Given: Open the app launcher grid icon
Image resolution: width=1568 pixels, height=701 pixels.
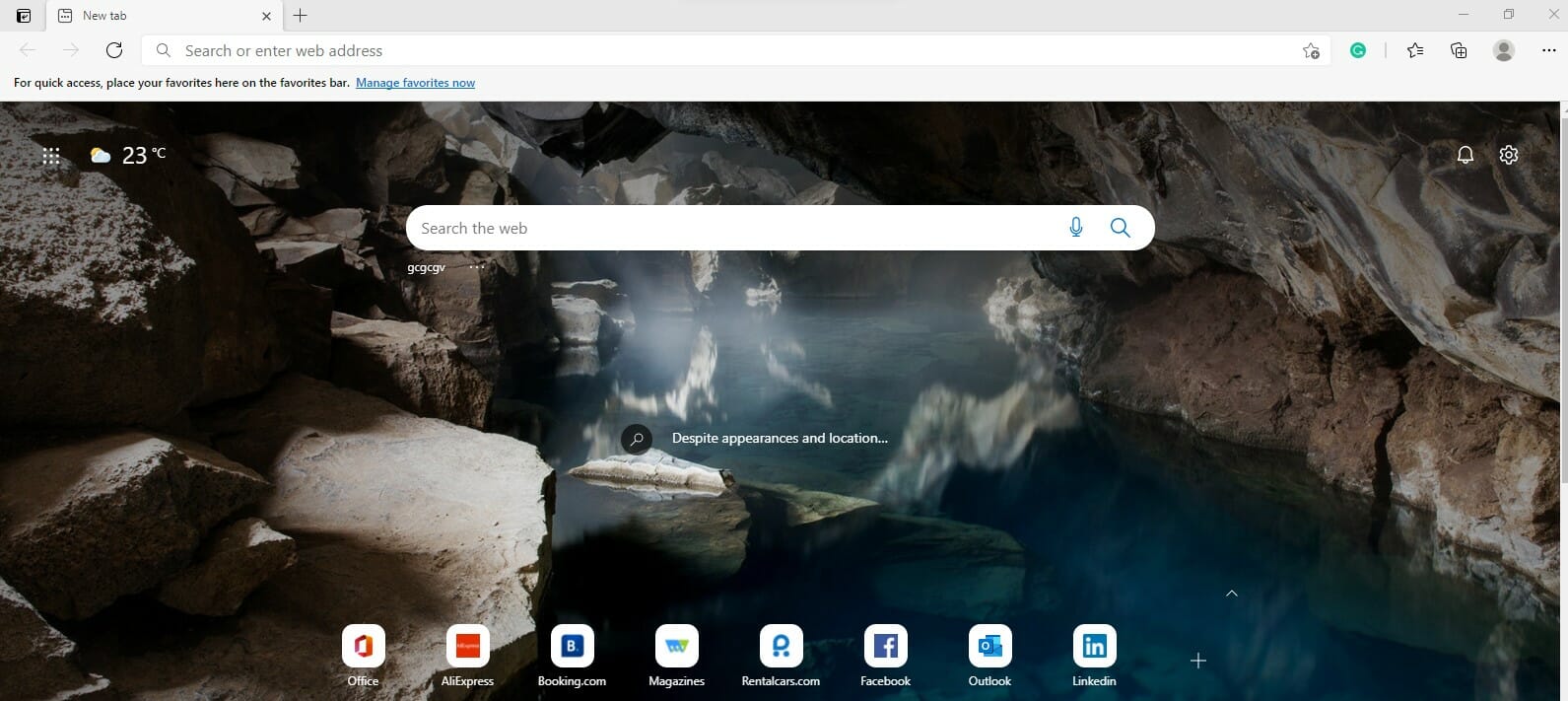Looking at the screenshot, I should pos(51,155).
